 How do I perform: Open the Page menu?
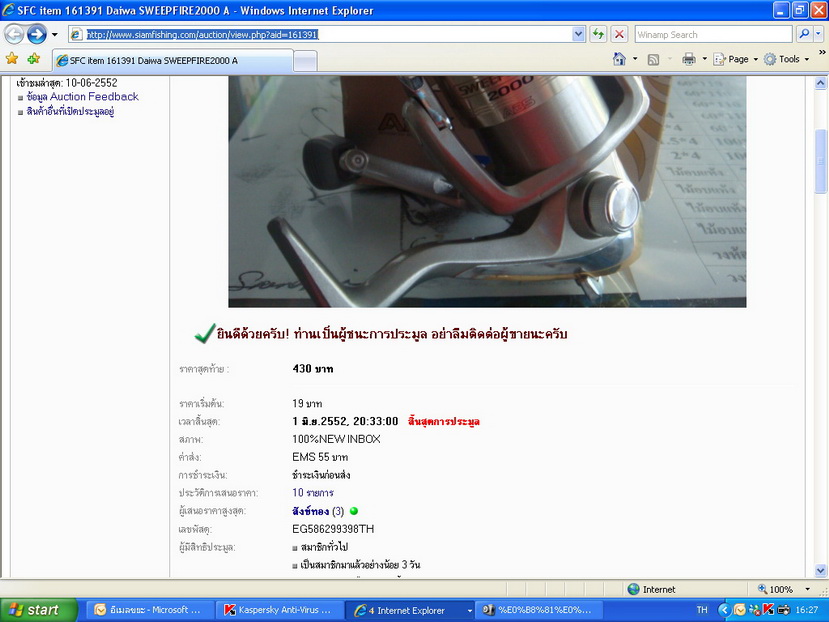735,59
